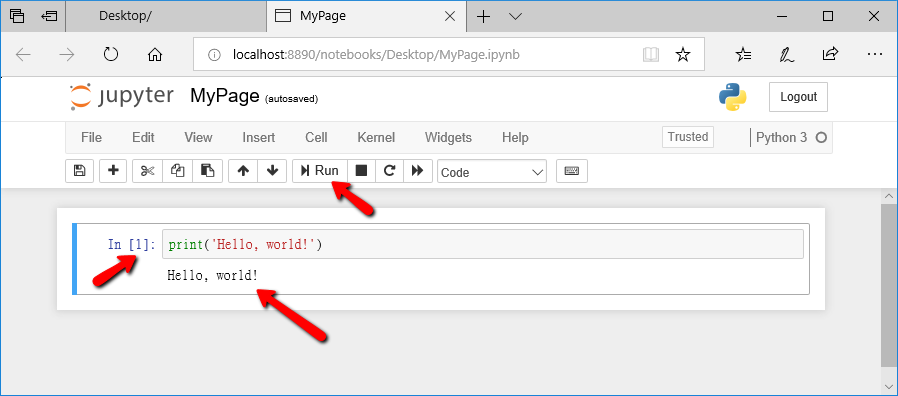Open the favorites hub icon
Image resolution: width=898 pixels, height=396 pixels.
pyautogui.click(x=743, y=54)
